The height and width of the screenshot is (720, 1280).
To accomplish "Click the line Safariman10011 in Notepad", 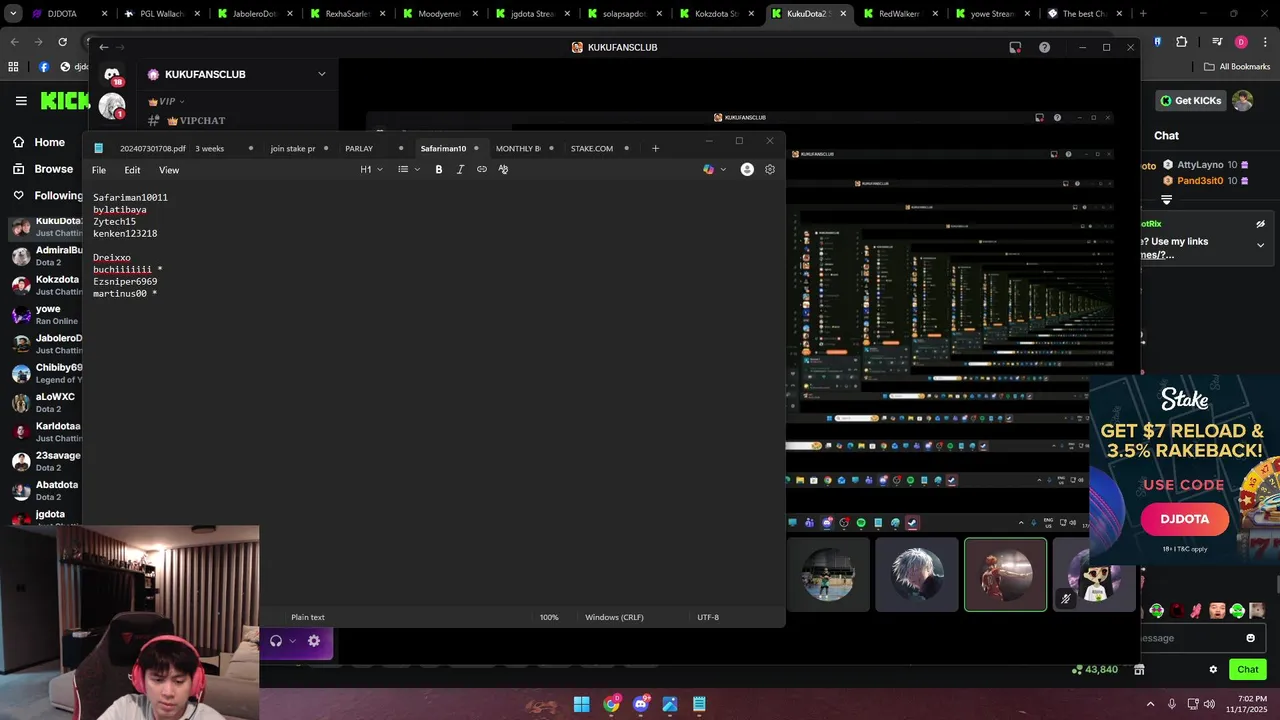I will click(x=130, y=198).
